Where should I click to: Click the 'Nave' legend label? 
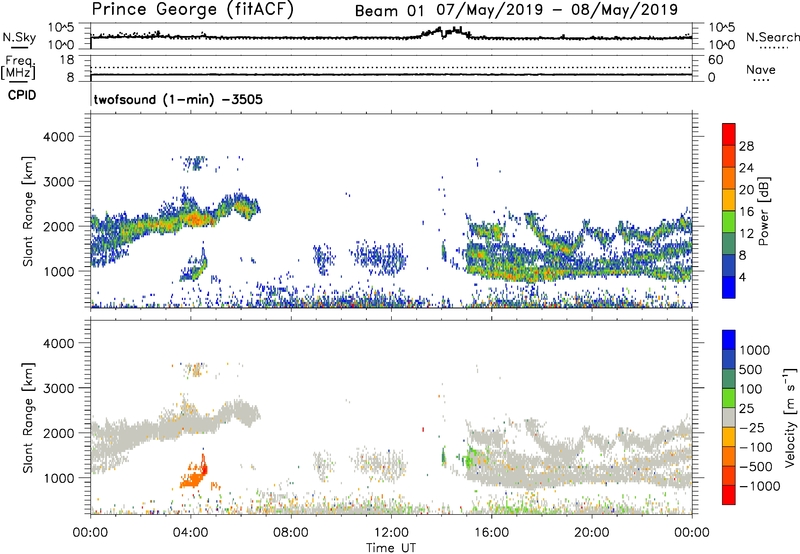(x=761, y=69)
